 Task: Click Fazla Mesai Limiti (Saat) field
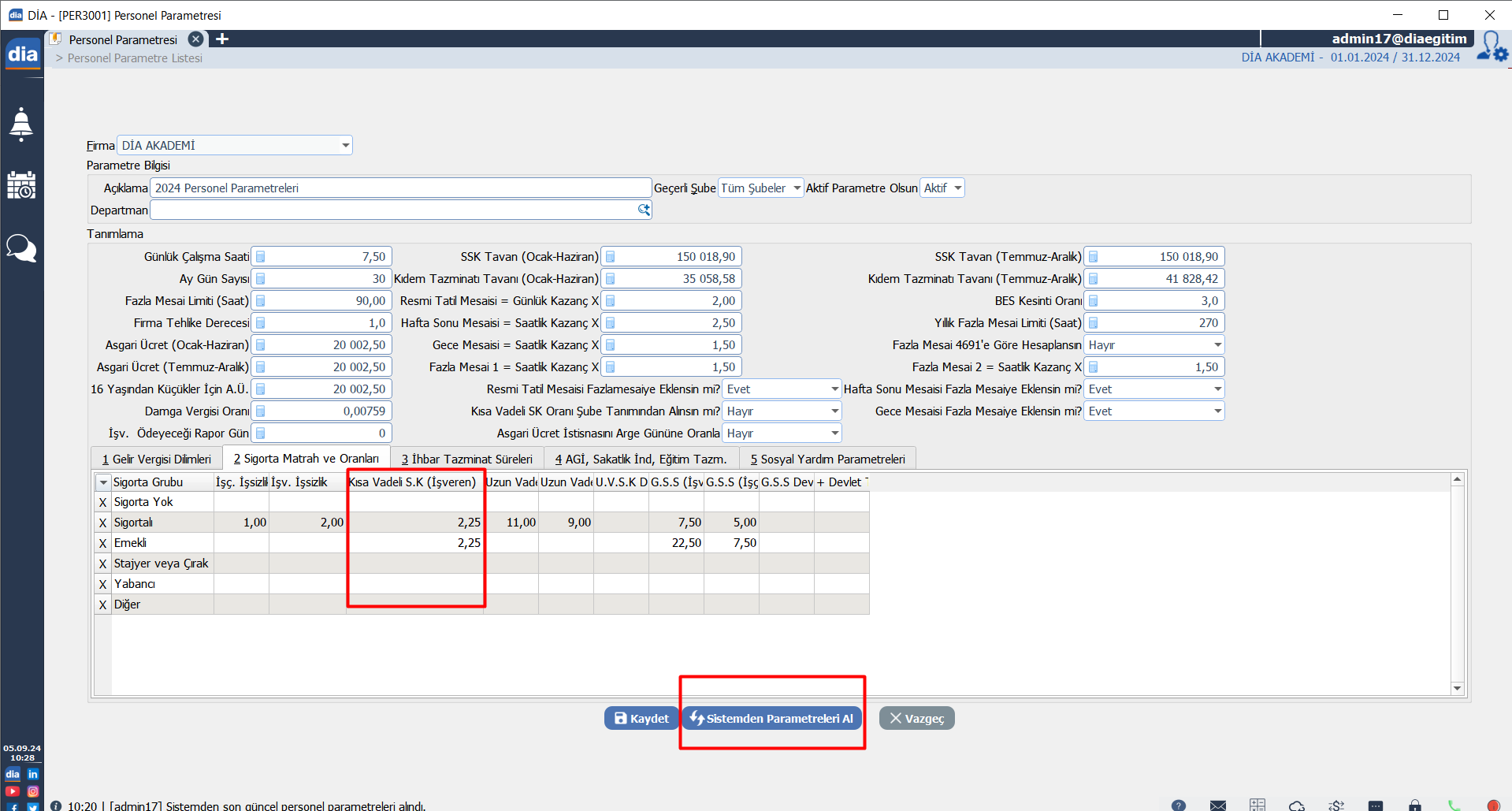click(321, 301)
